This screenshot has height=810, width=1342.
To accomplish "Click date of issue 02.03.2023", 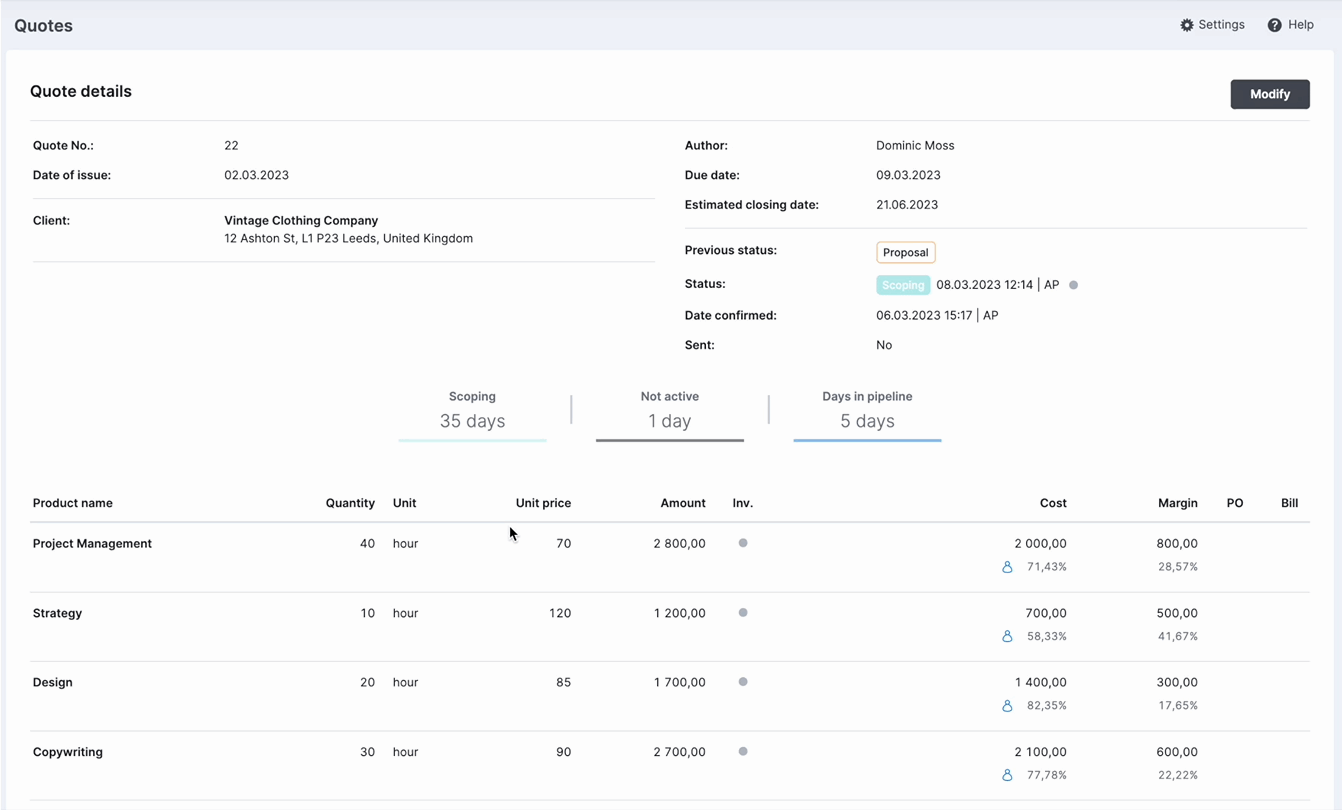I will [x=256, y=175].
